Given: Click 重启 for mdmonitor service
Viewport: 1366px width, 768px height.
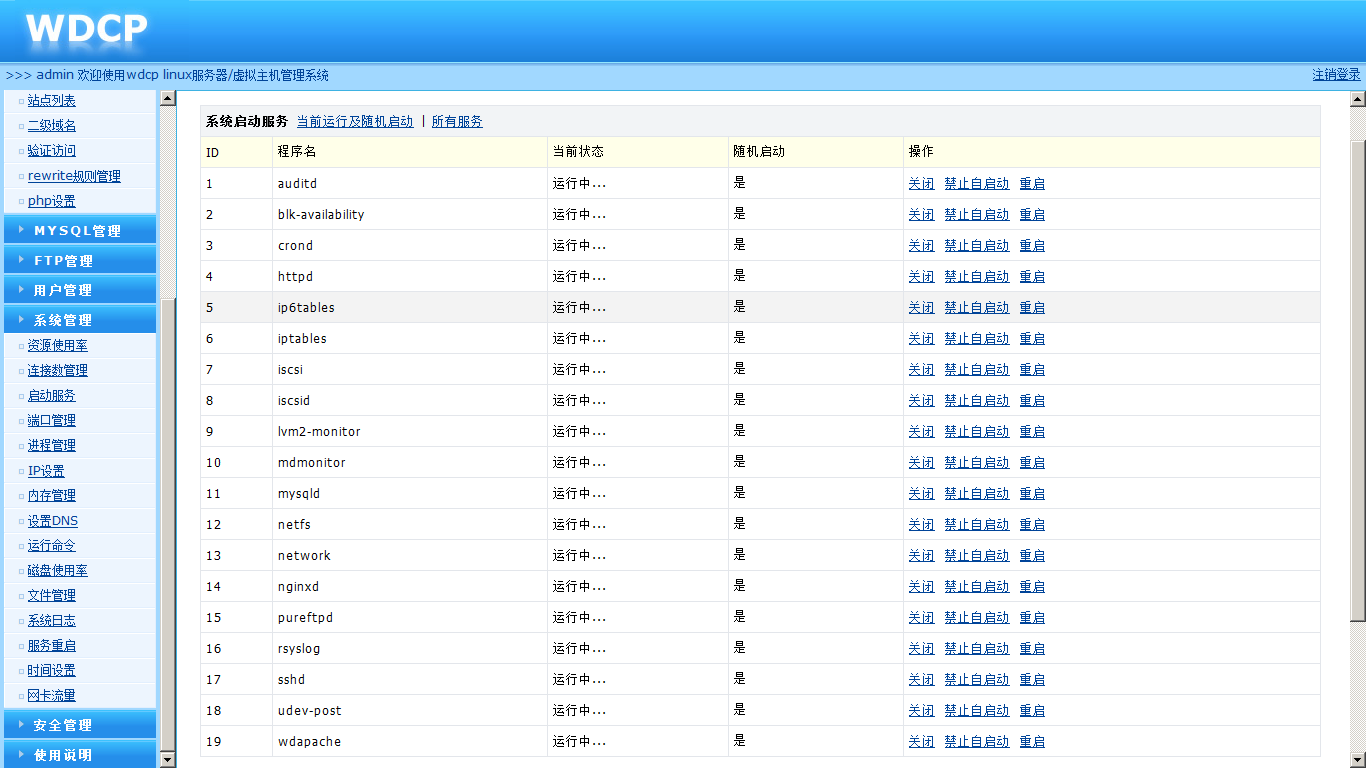Looking at the screenshot, I should [1032, 463].
